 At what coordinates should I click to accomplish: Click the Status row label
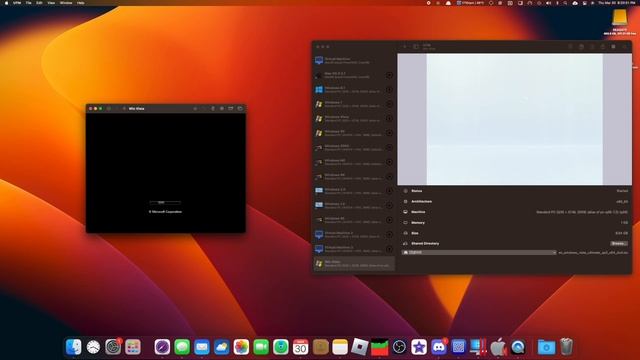(417, 191)
